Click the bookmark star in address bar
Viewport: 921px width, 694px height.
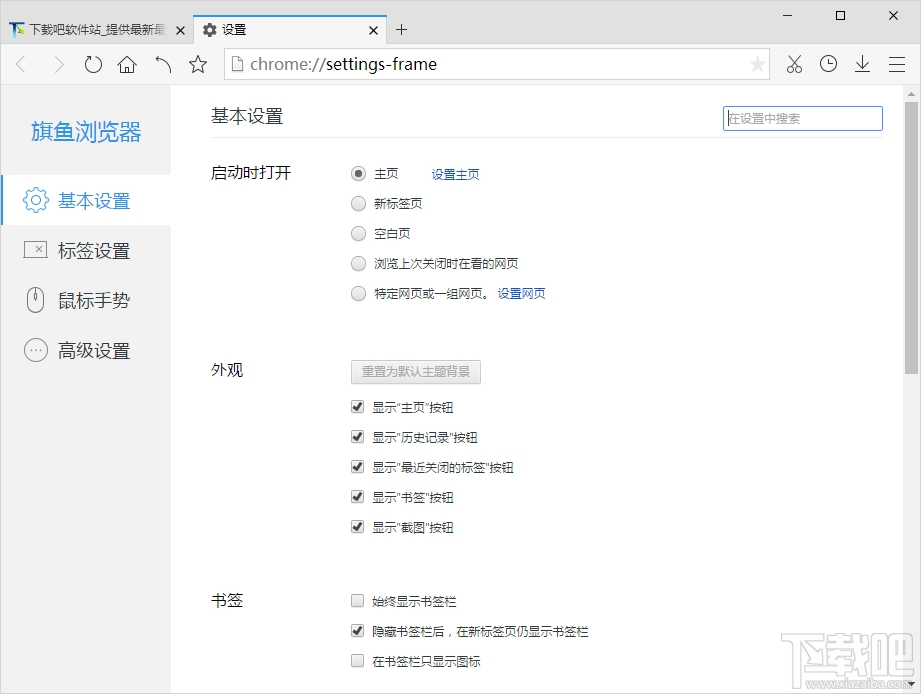click(755, 63)
